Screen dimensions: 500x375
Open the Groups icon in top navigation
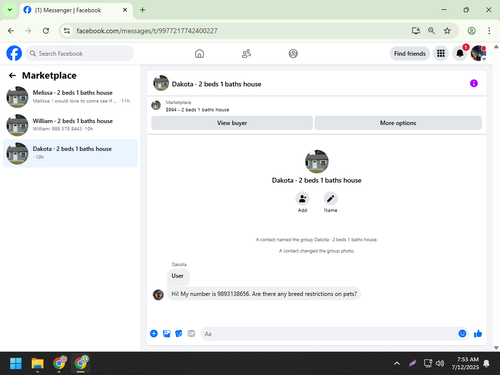point(293,53)
